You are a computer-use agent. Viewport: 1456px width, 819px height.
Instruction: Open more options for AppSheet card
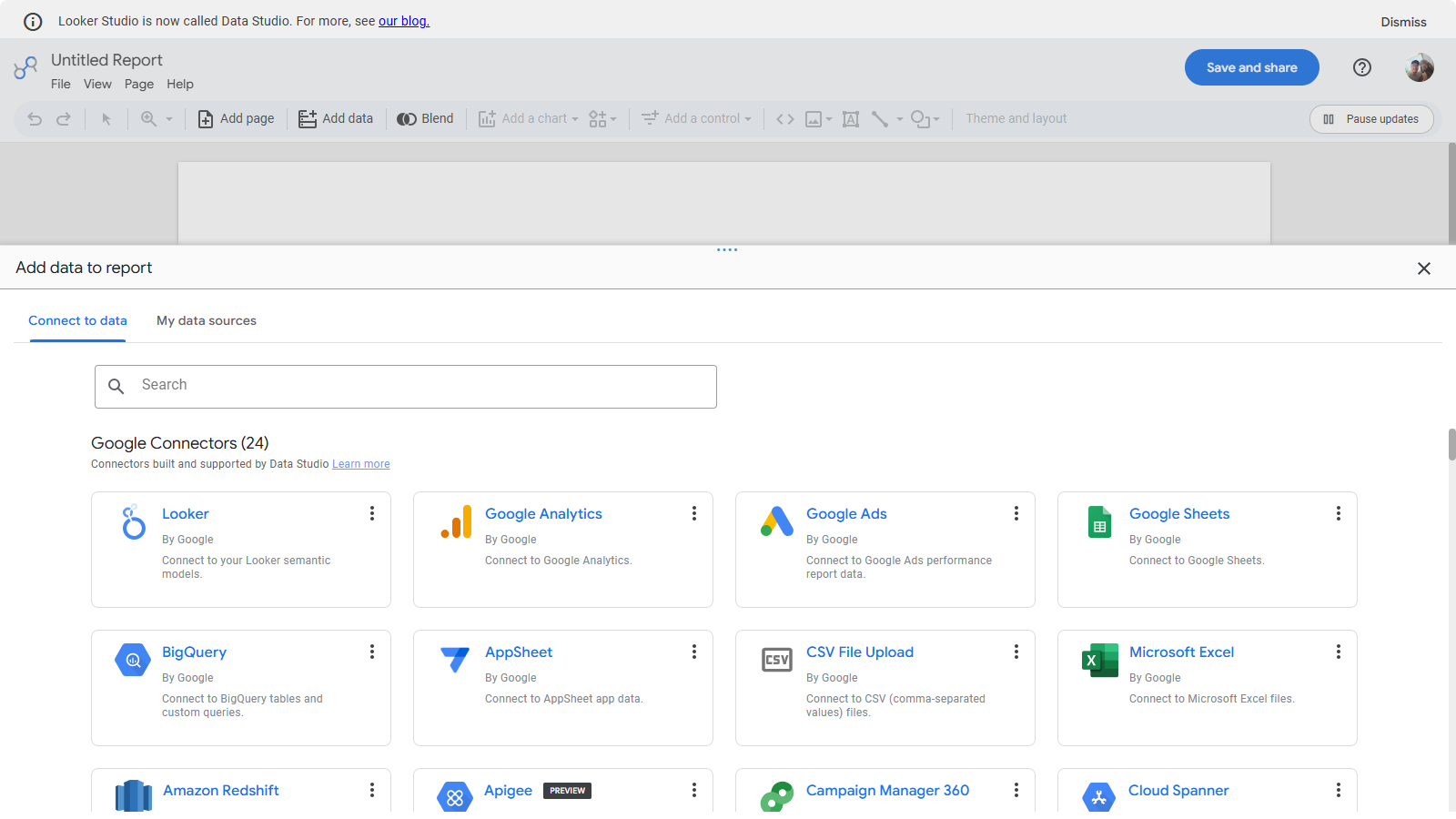tap(694, 652)
